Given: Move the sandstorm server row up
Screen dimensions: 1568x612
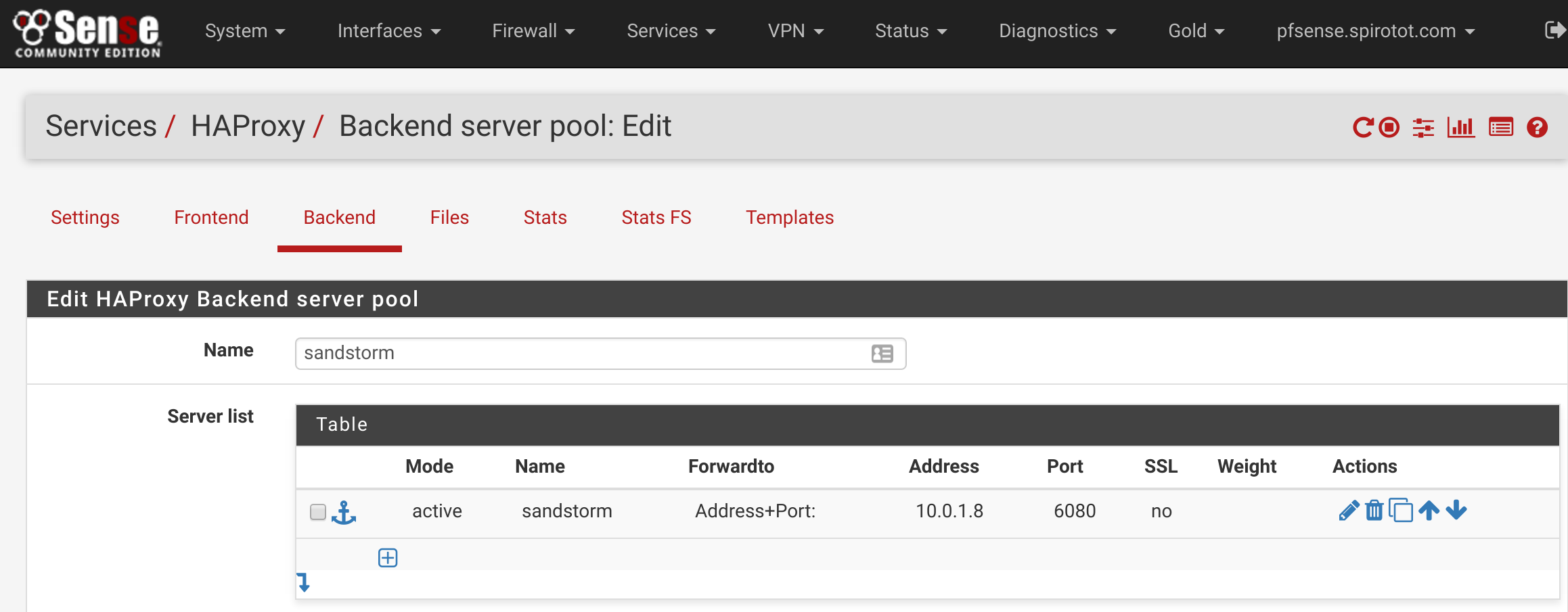Looking at the screenshot, I should [1429, 511].
